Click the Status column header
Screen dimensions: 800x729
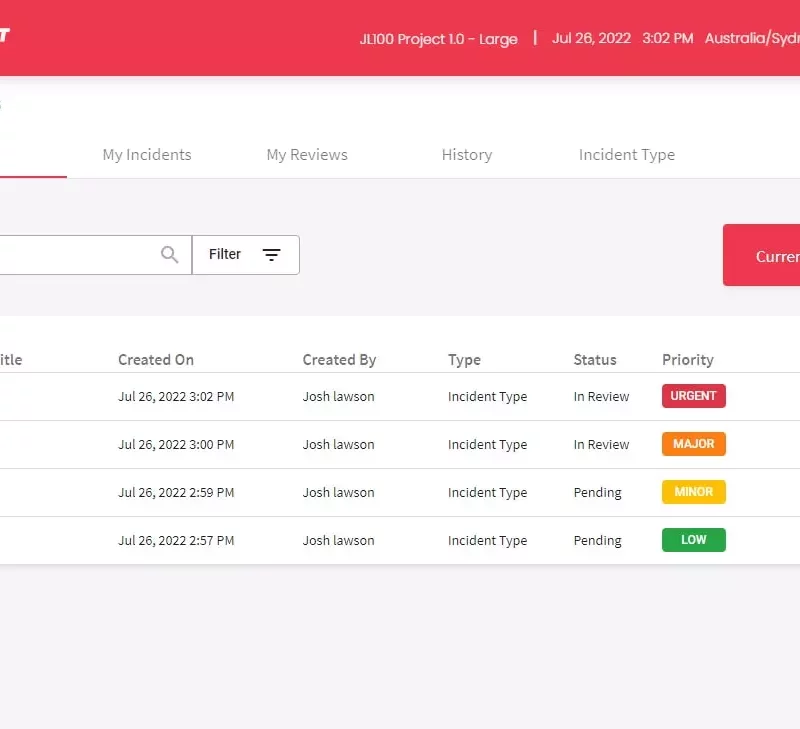595,360
